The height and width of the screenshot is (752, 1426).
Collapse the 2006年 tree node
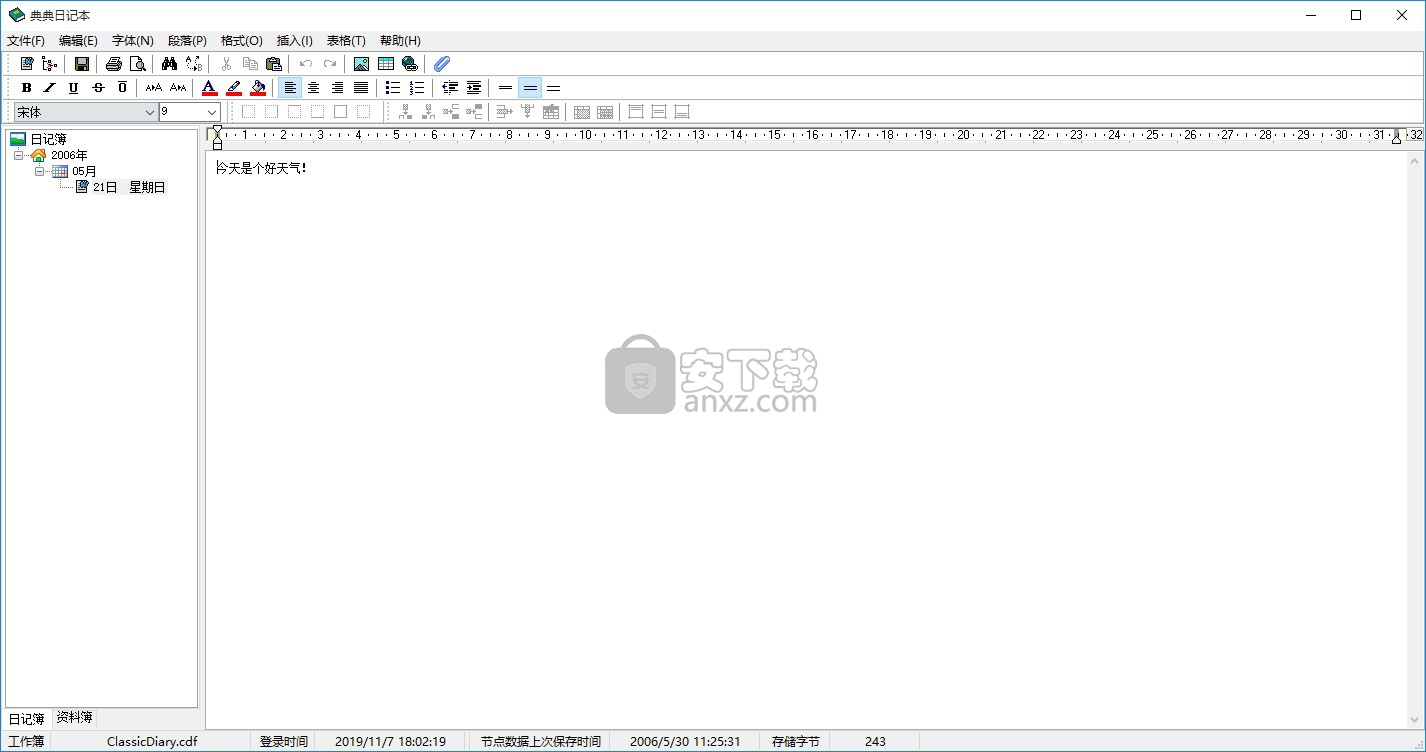coord(18,155)
